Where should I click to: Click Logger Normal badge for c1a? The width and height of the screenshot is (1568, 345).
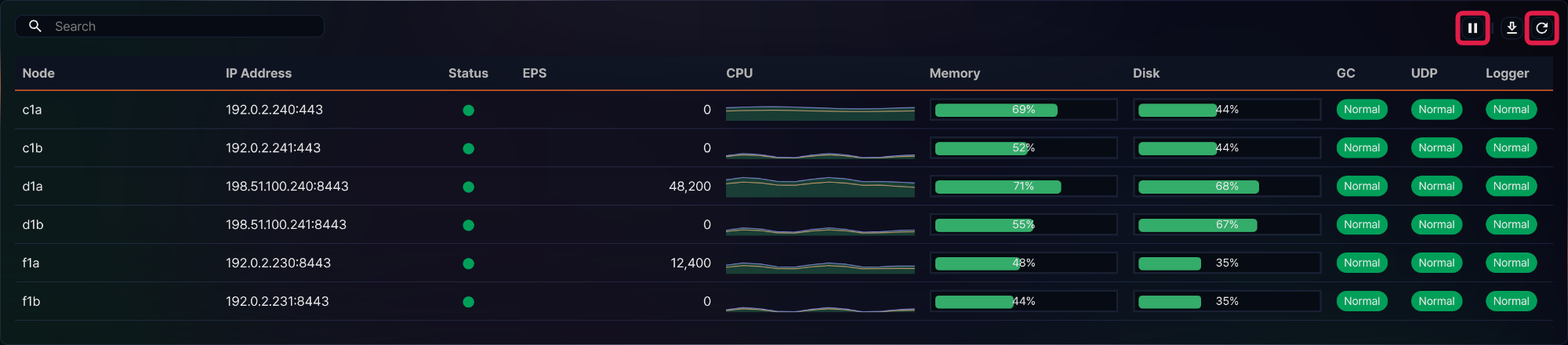point(1511,110)
